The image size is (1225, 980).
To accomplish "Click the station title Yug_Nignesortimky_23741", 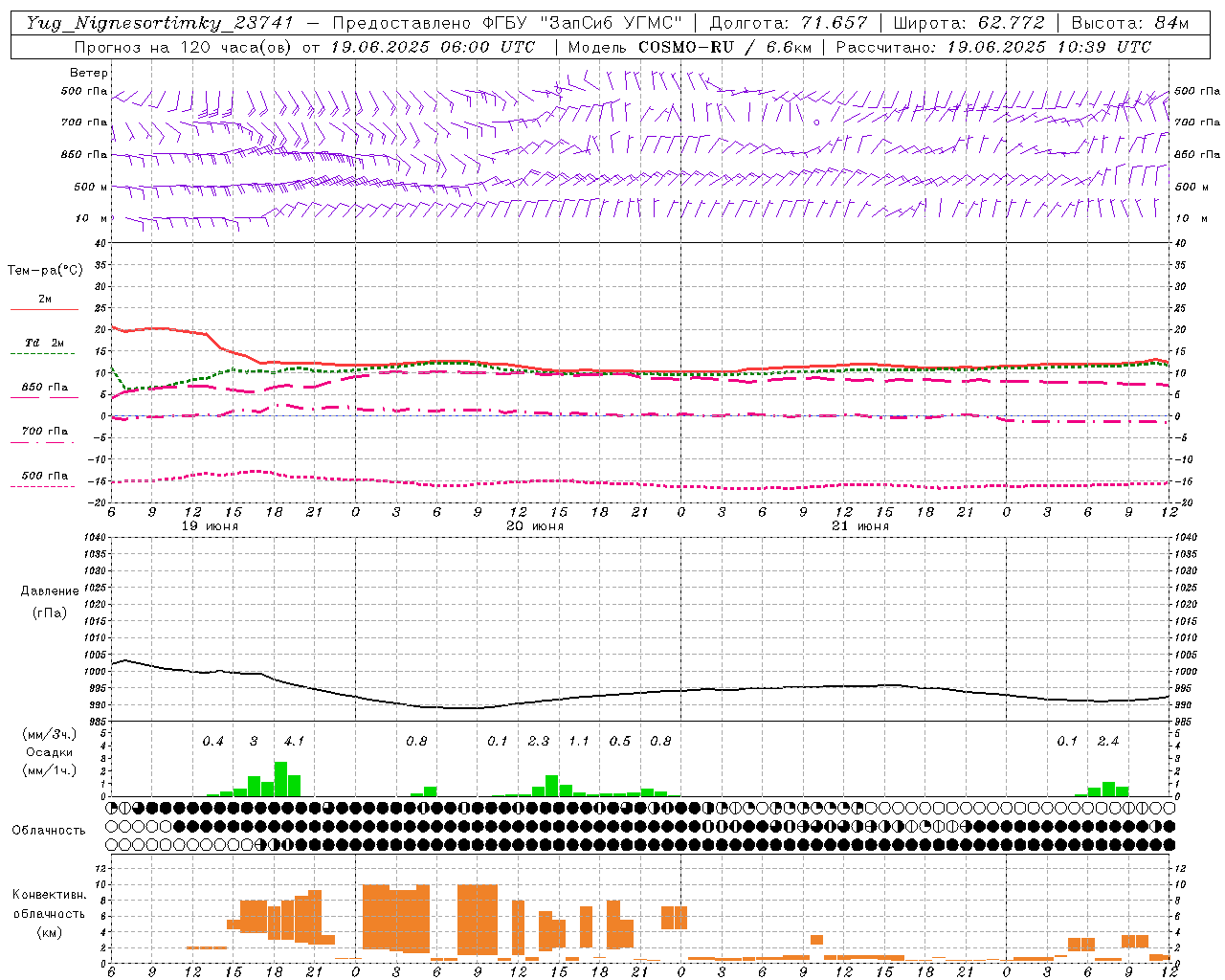I will coord(160,23).
